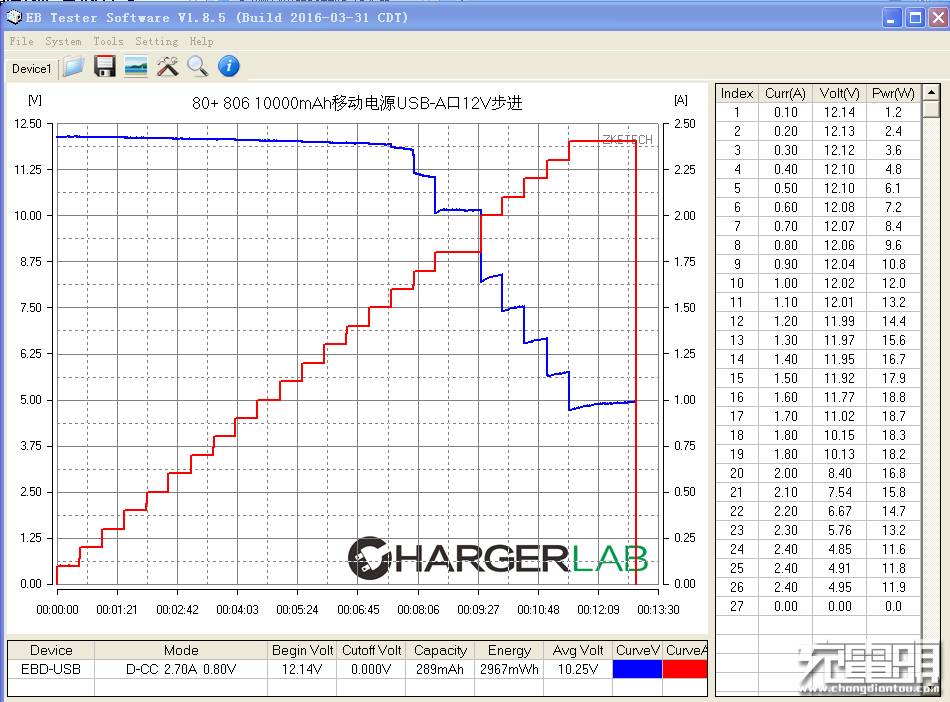Click the red CurveA color swatch

(x=685, y=669)
